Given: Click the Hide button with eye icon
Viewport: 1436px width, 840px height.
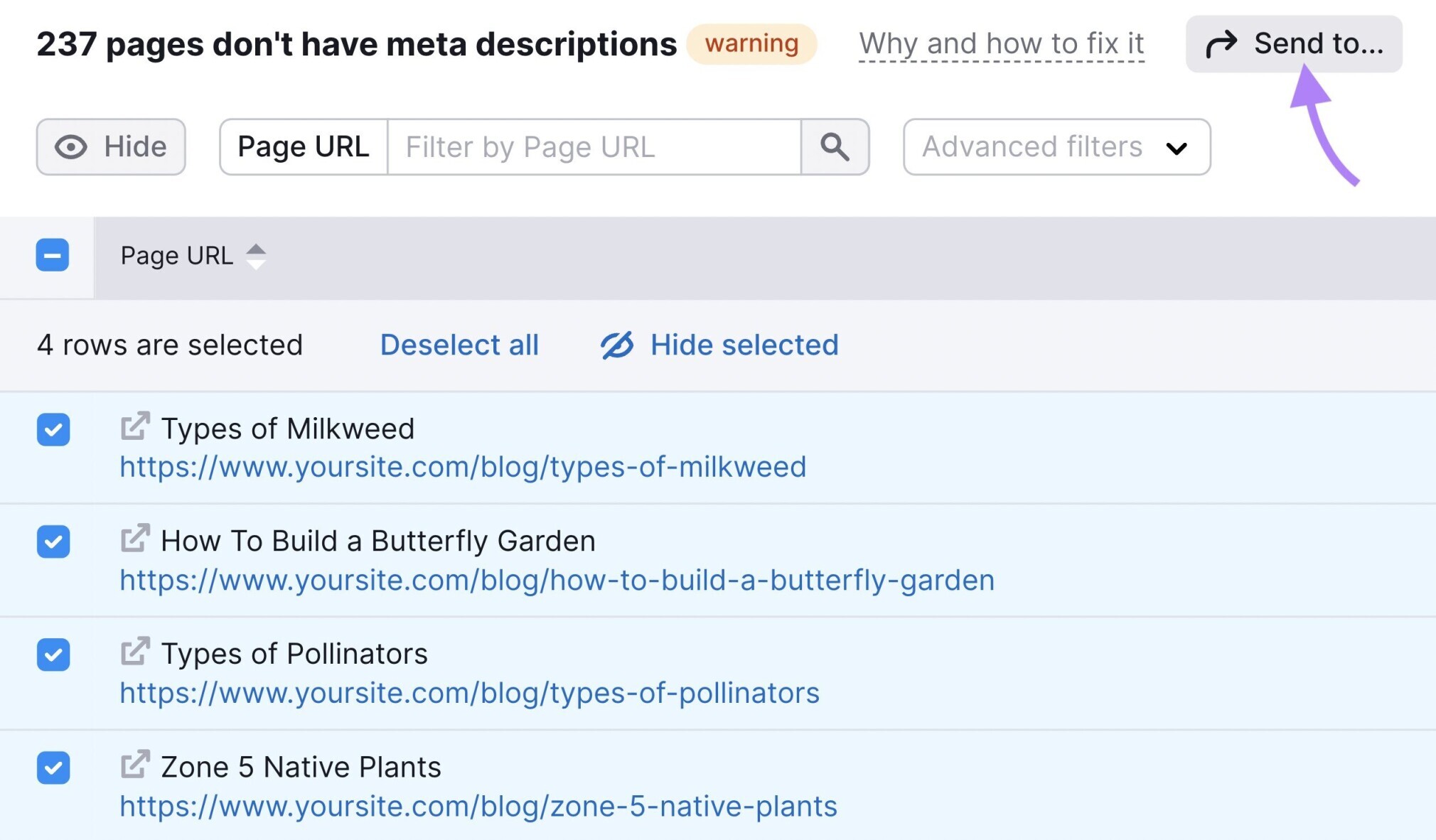Looking at the screenshot, I should click(111, 146).
